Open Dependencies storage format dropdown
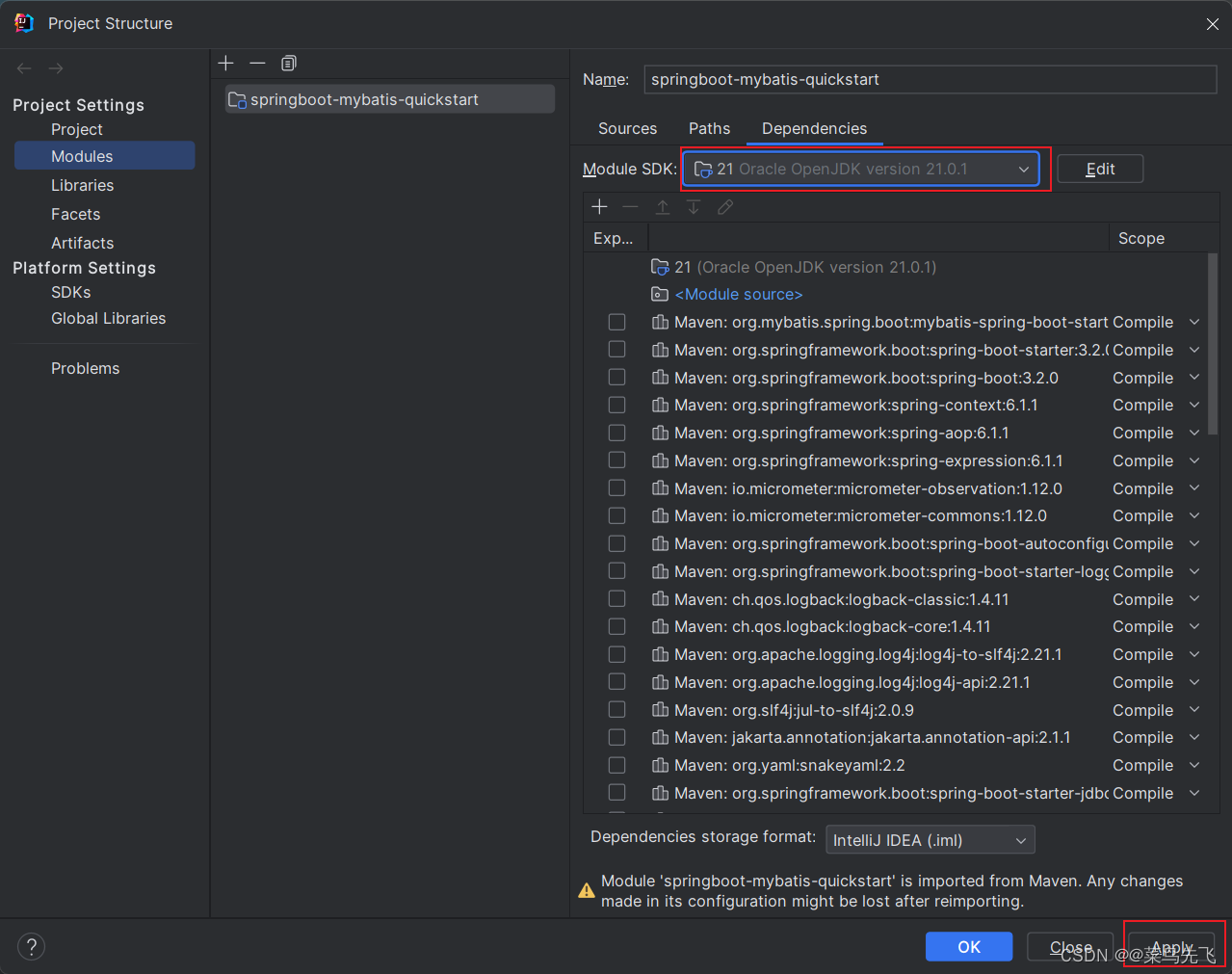This screenshot has width=1232, height=974. (931, 840)
